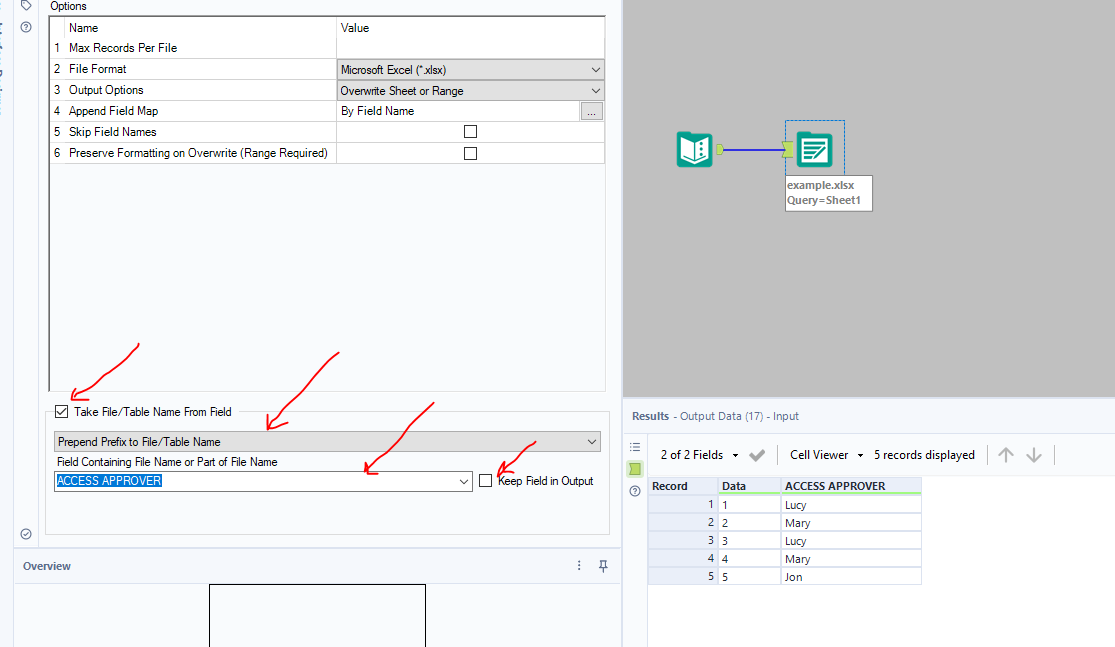Click the Append Field Map browse button
Image resolution: width=1115 pixels, height=647 pixels.
point(592,111)
